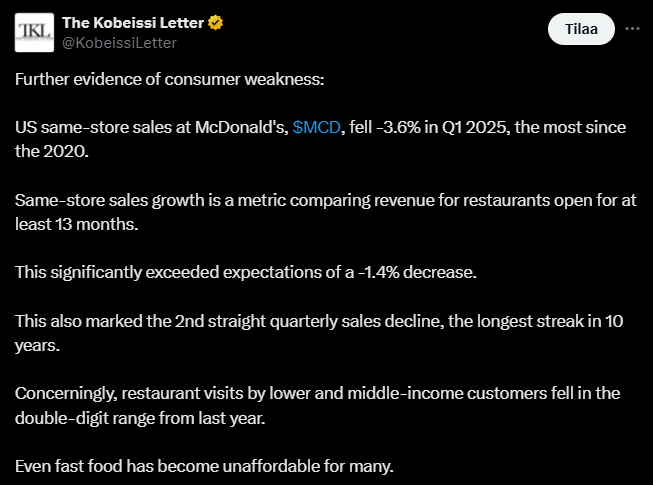Open the TKL profile avatar

(x=34, y=32)
